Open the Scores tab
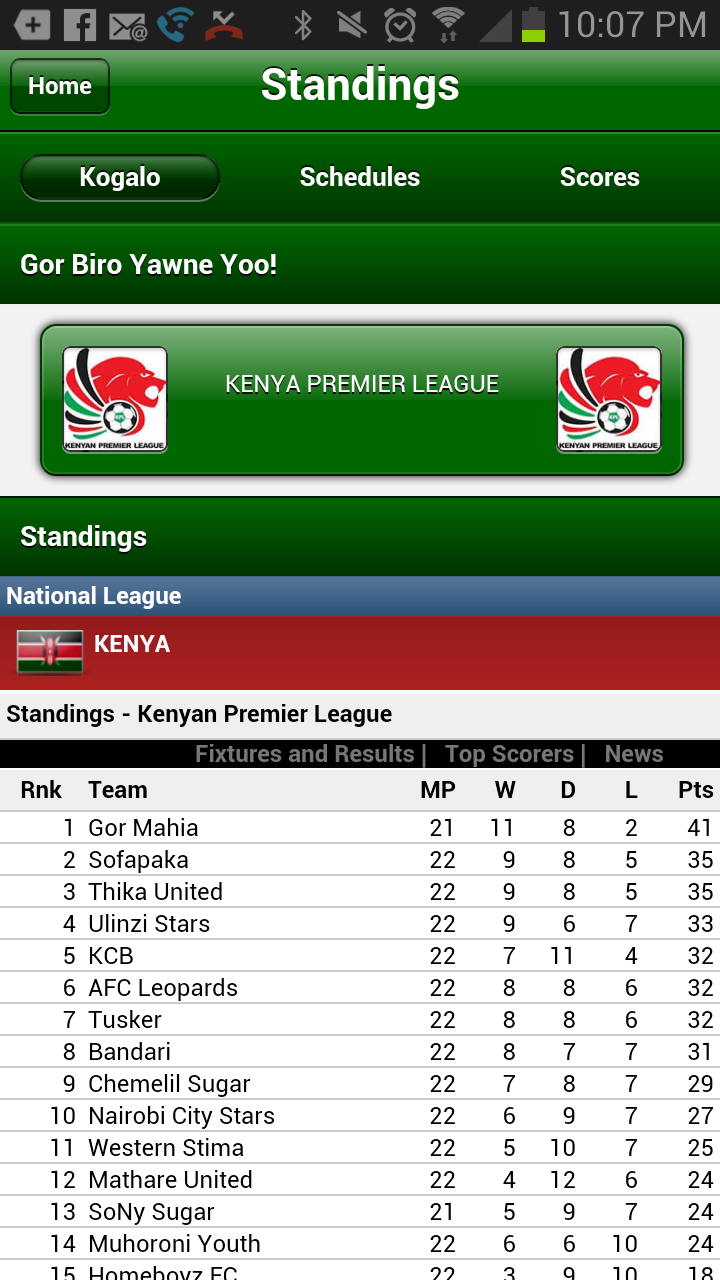The width and height of the screenshot is (720, 1280). pos(600,177)
